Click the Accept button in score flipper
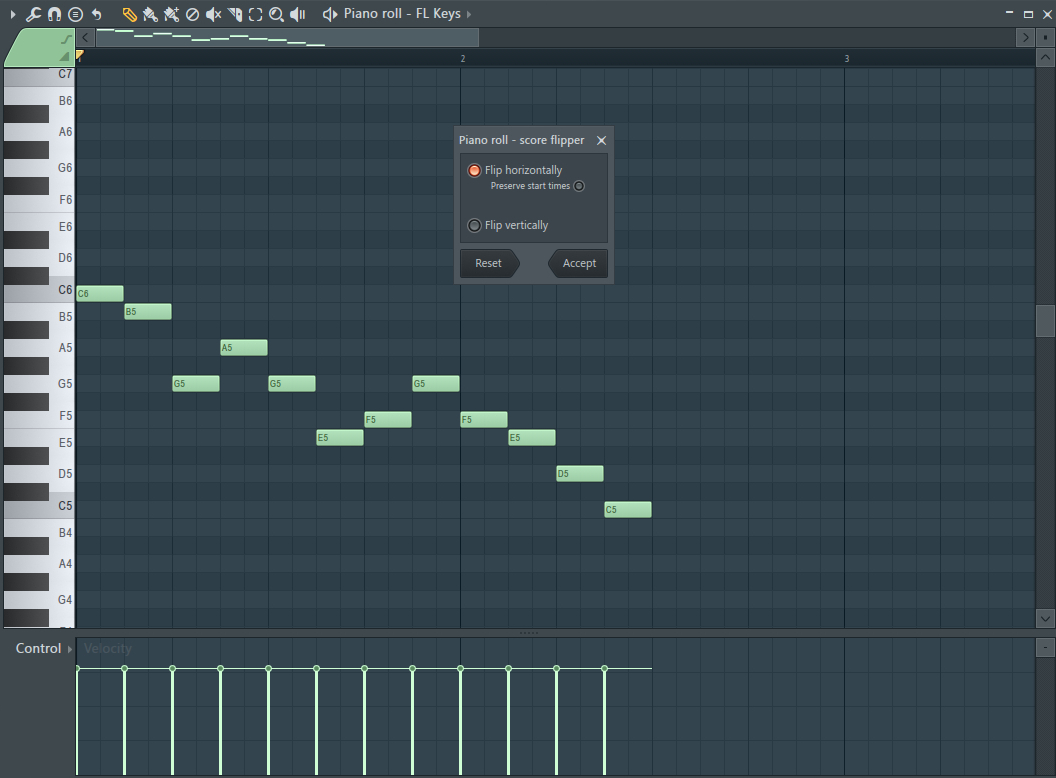 (578, 263)
